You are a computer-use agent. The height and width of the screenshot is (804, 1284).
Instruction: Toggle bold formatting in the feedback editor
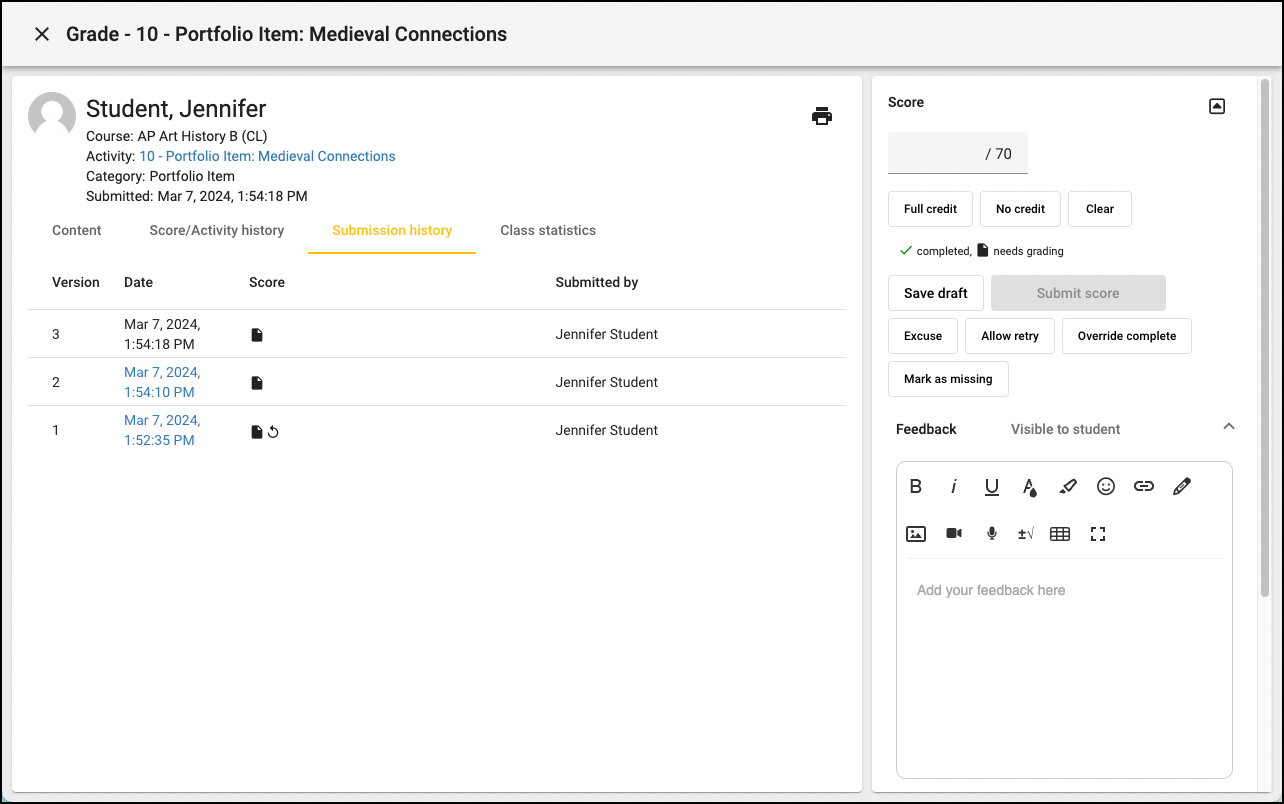[x=915, y=486]
